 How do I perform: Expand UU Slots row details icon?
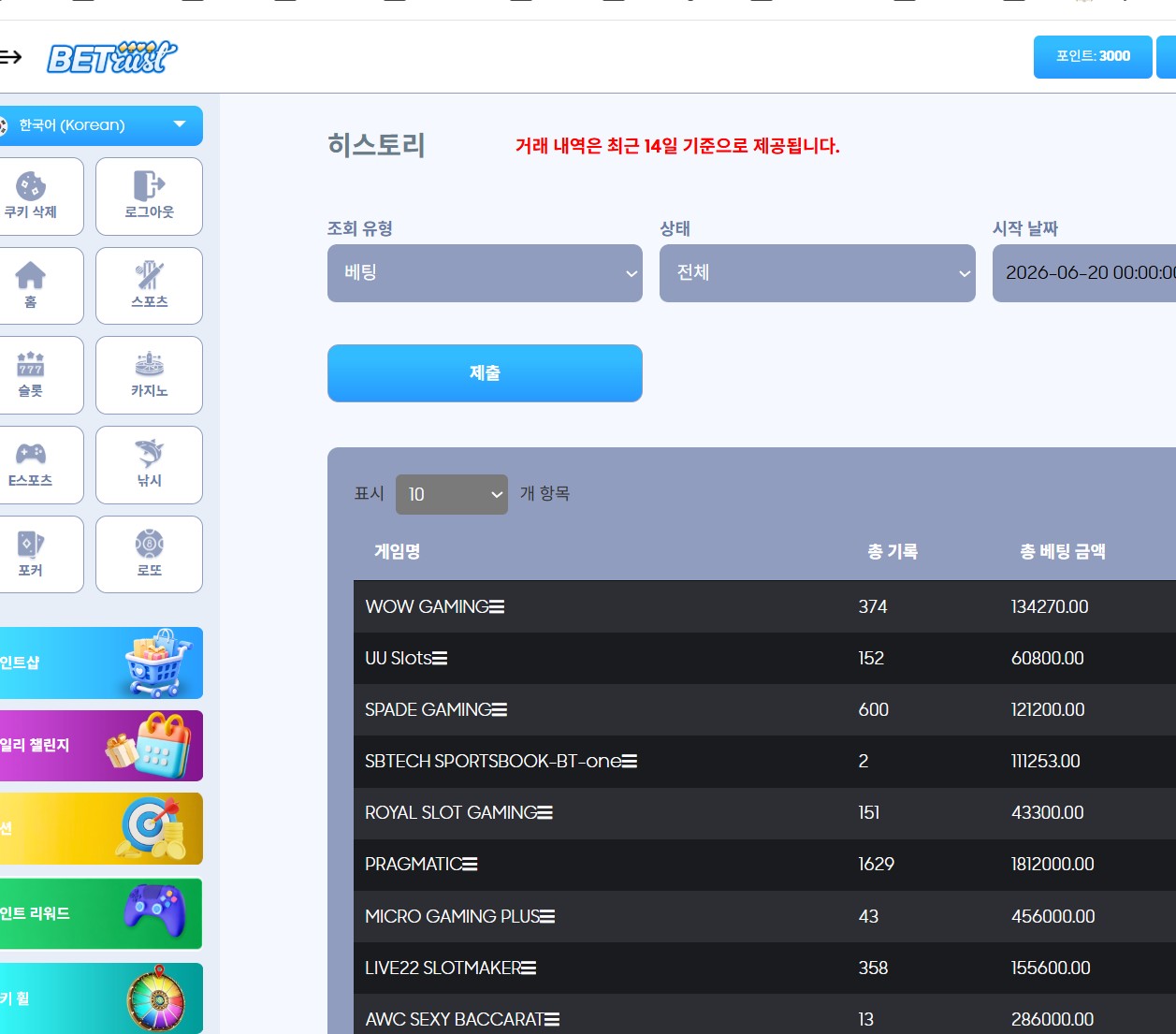point(440,659)
